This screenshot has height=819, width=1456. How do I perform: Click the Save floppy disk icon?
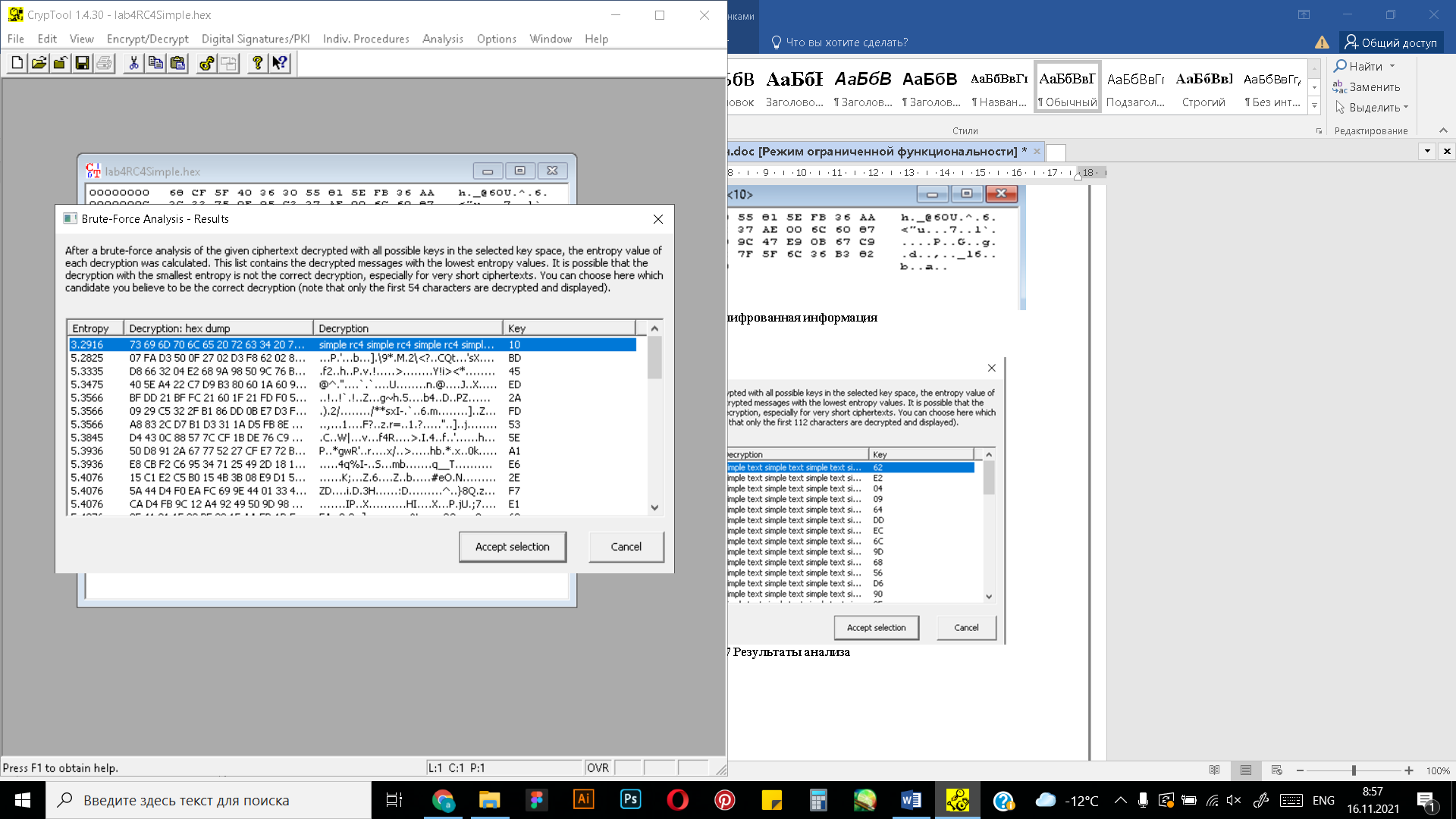click(x=83, y=64)
